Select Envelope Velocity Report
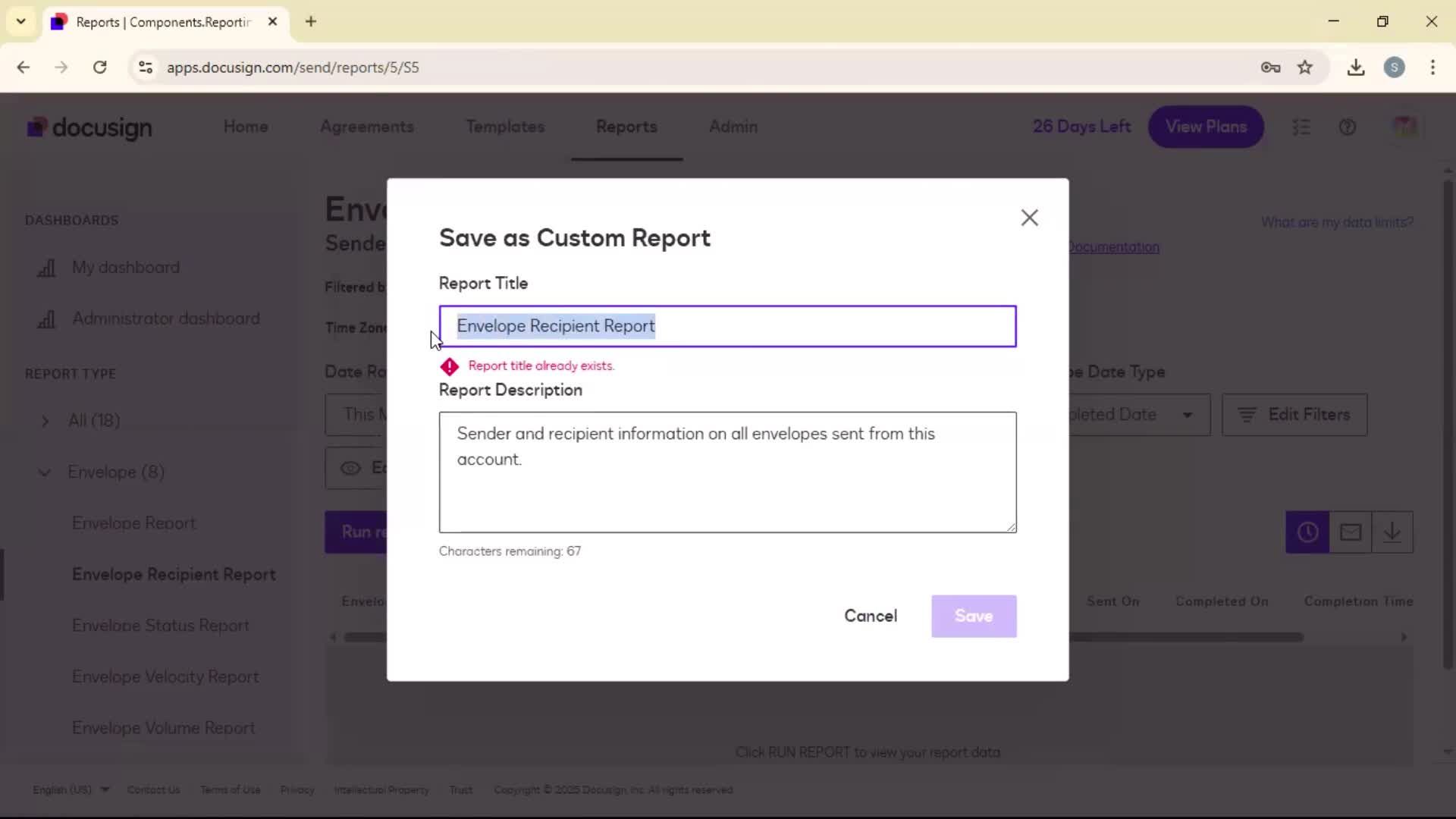The image size is (1456, 819). [165, 676]
